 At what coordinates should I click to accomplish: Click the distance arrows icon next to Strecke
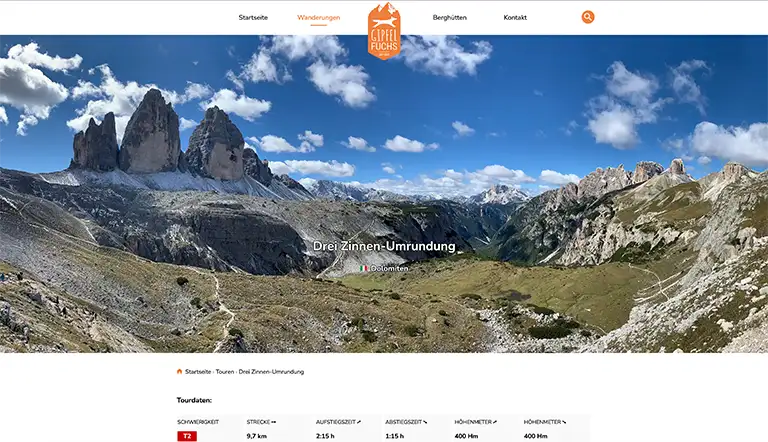pos(274,422)
